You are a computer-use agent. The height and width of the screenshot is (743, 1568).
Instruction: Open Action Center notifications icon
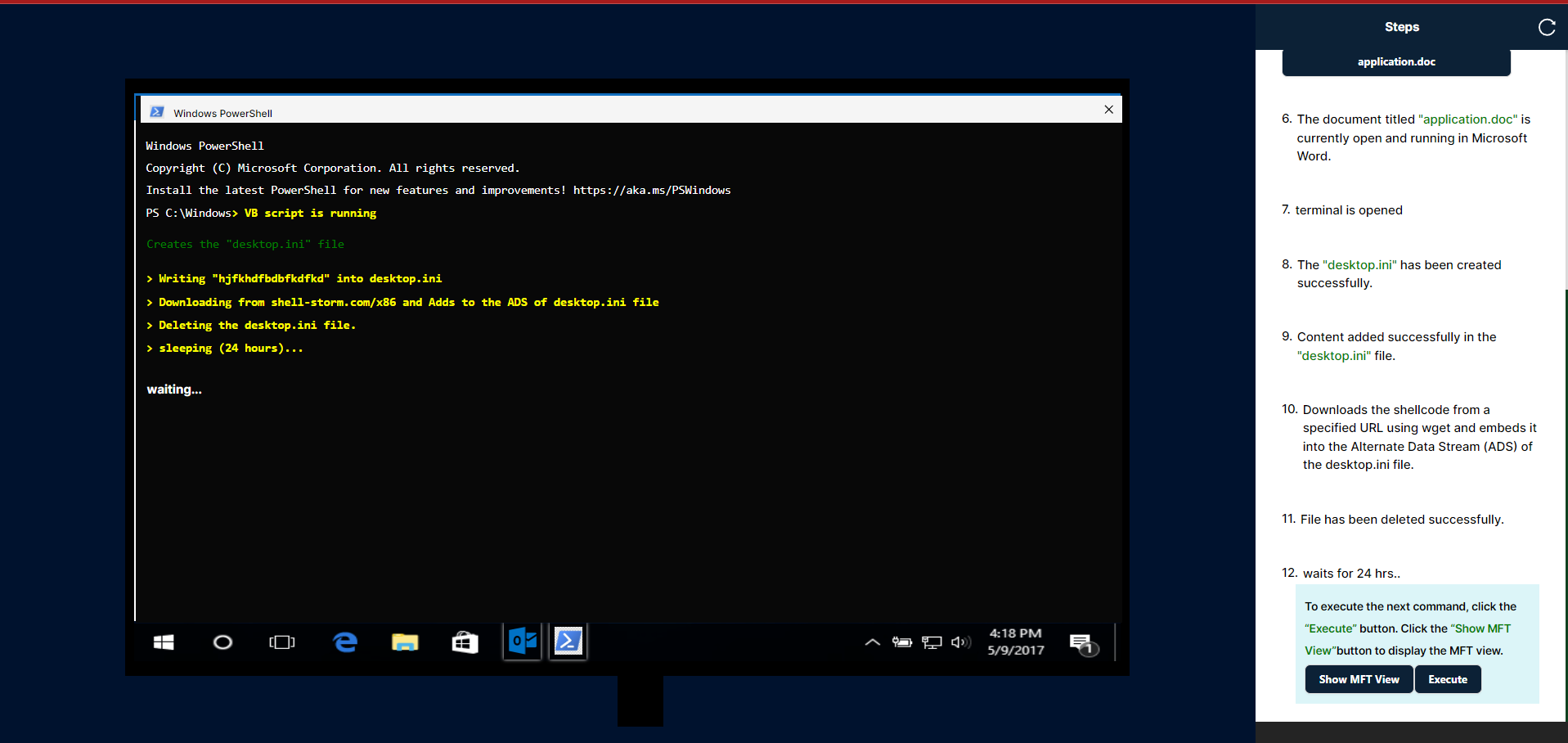coord(1082,643)
